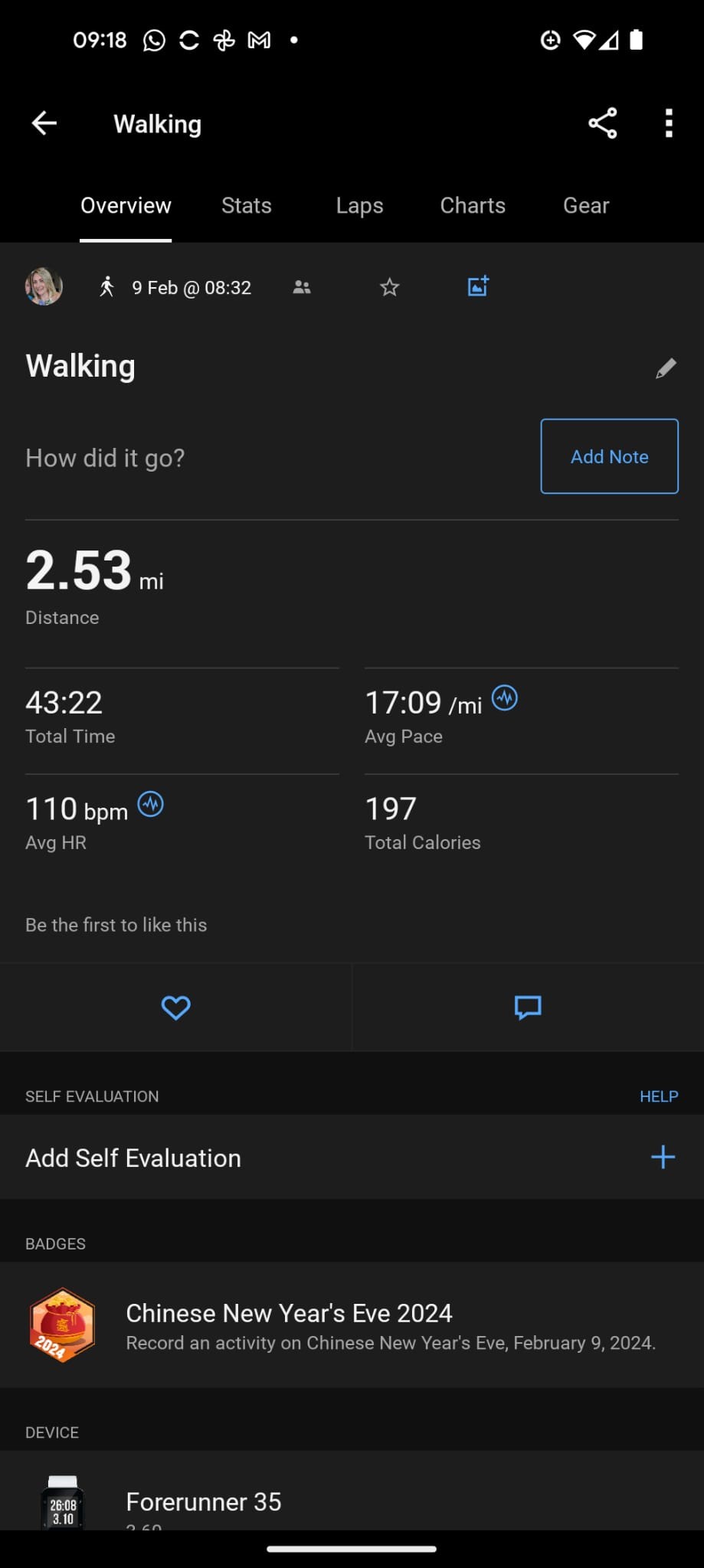This screenshot has width=704, height=1568.
Task: Open the privacy connections icon
Action: click(x=302, y=288)
